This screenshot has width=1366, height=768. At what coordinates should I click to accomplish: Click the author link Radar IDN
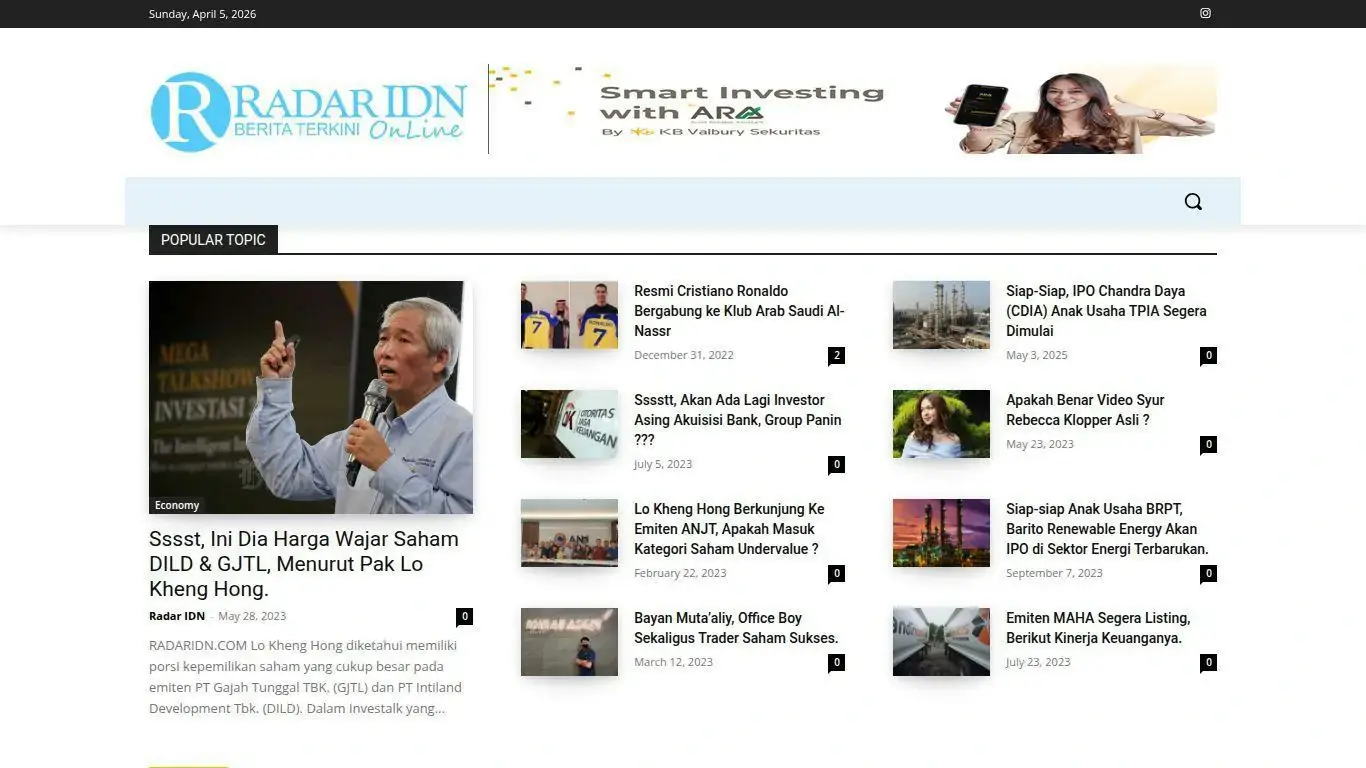click(177, 616)
